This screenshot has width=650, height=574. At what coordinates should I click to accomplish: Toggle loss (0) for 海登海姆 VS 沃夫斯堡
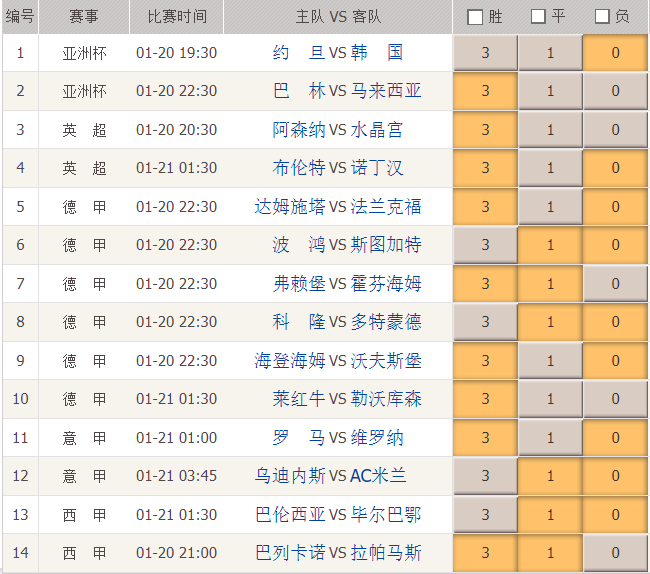pos(616,361)
